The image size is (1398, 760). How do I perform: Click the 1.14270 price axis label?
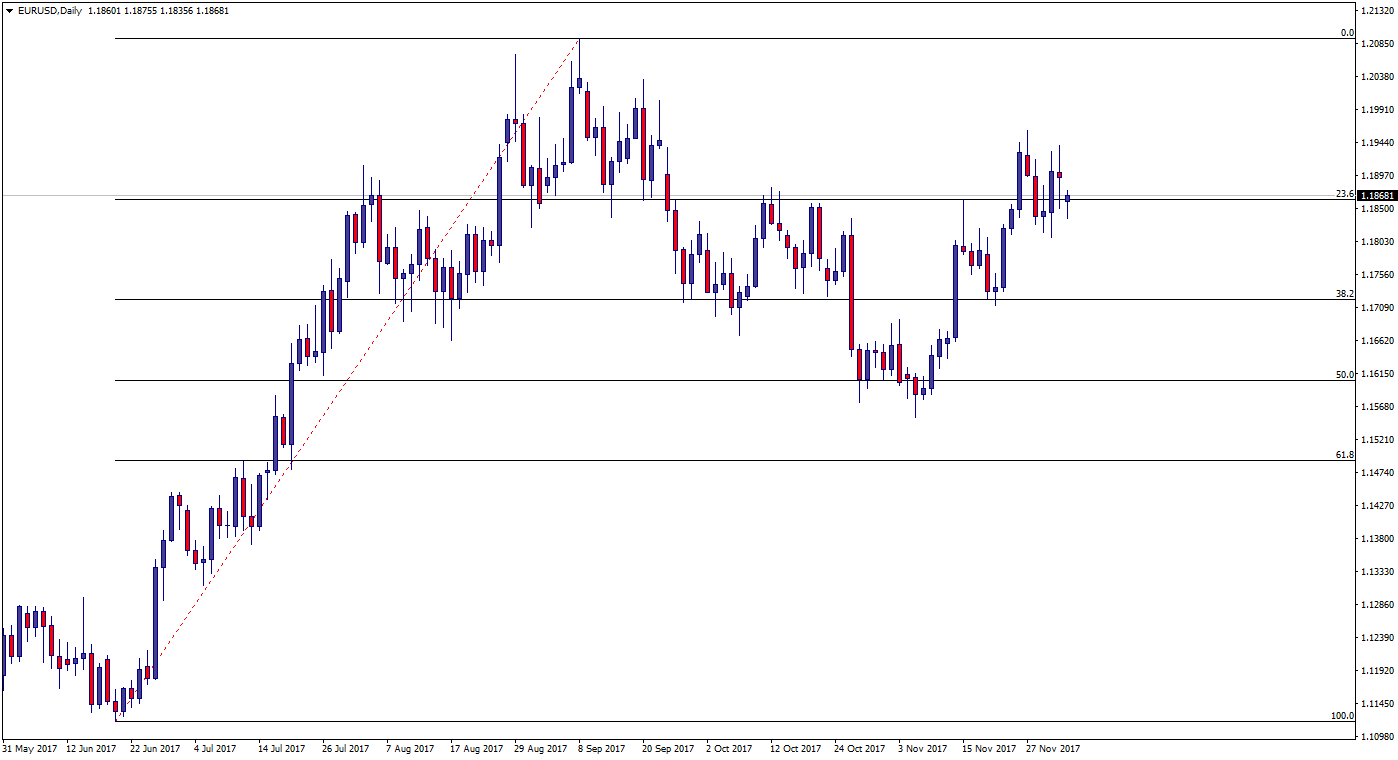[1376, 506]
